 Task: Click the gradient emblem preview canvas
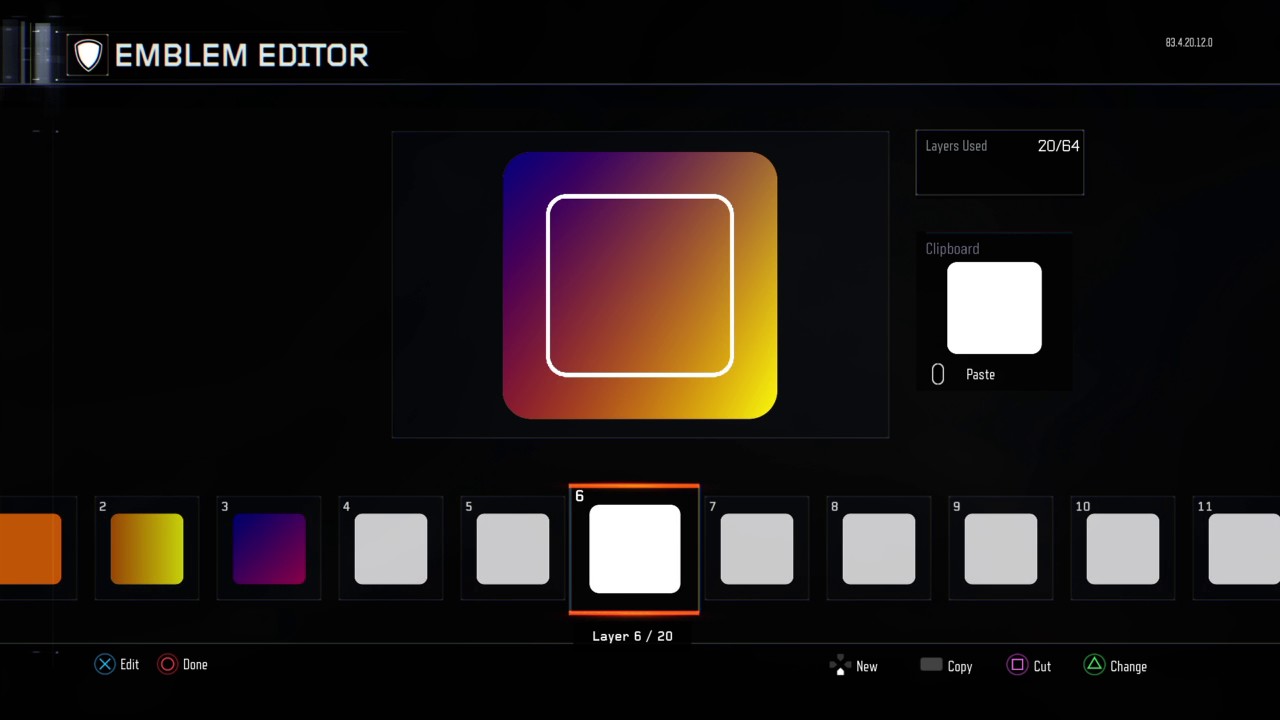pos(640,285)
